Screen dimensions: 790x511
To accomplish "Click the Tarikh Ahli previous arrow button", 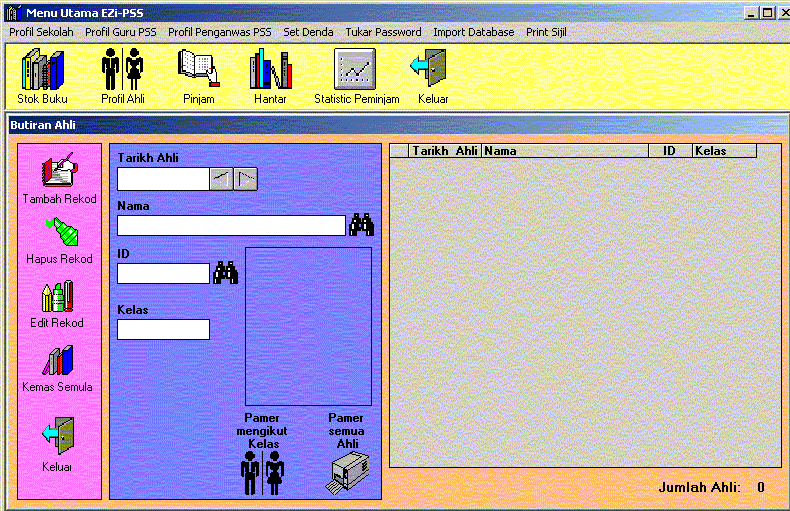I will pyautogui.click(x=221, y=179).
